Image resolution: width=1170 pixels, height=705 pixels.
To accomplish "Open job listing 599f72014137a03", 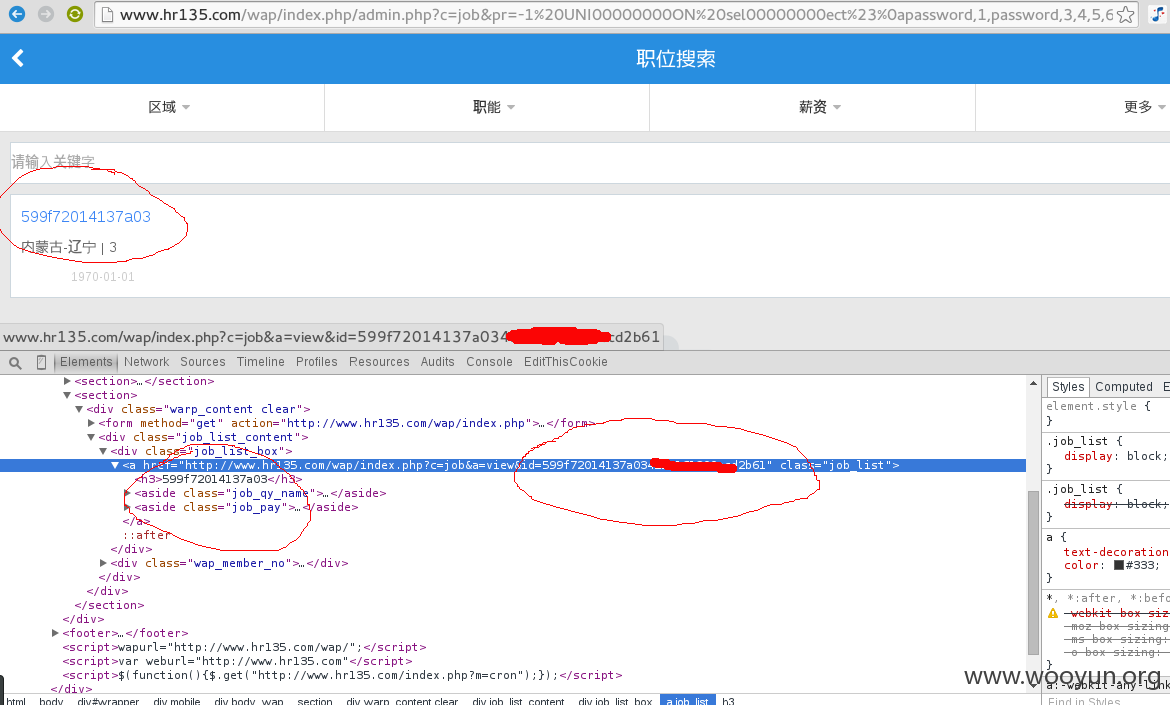I will tap(86, 217).
